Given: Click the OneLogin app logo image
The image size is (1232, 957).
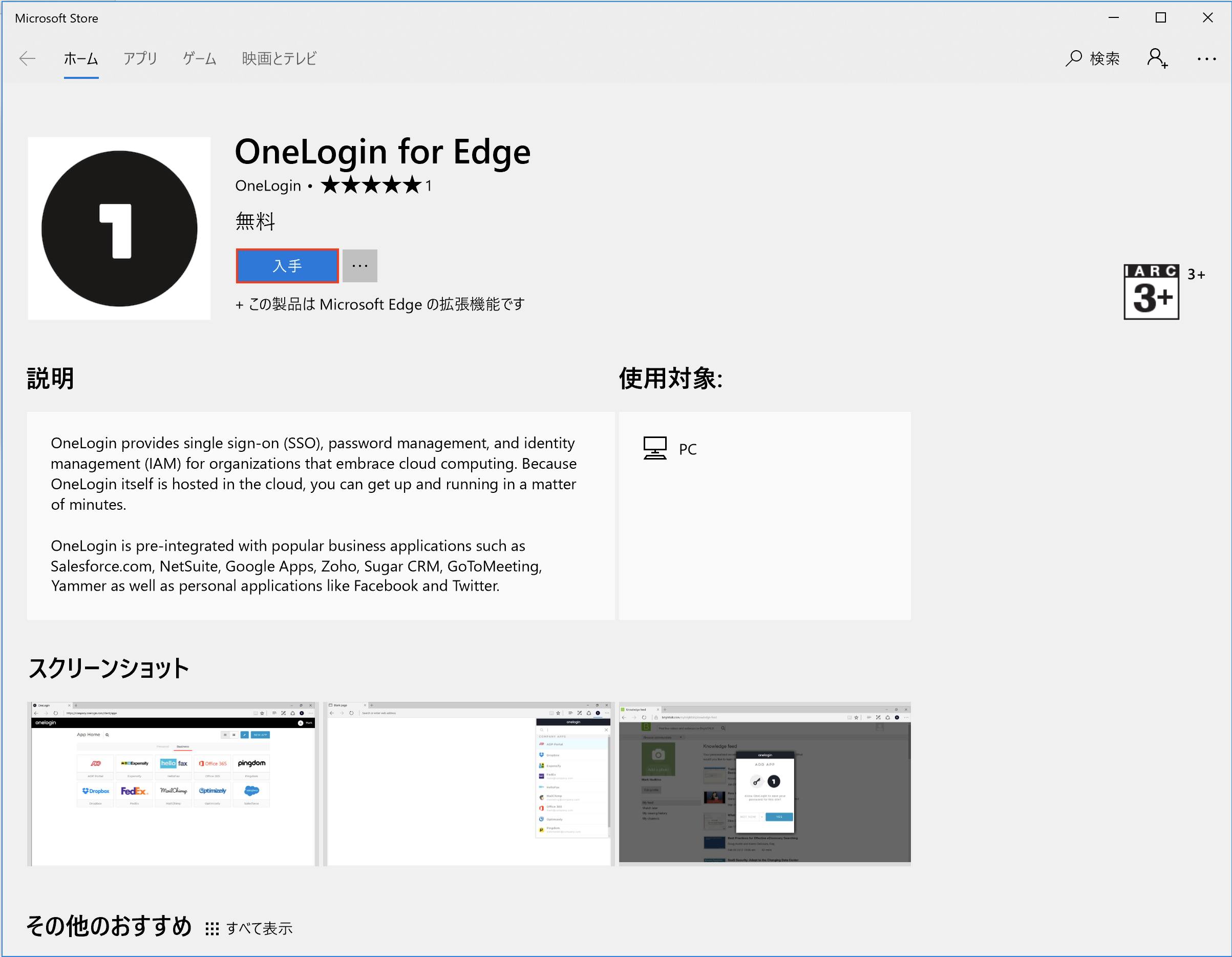Looking at the screenshot, I should (x=119, y=228).
